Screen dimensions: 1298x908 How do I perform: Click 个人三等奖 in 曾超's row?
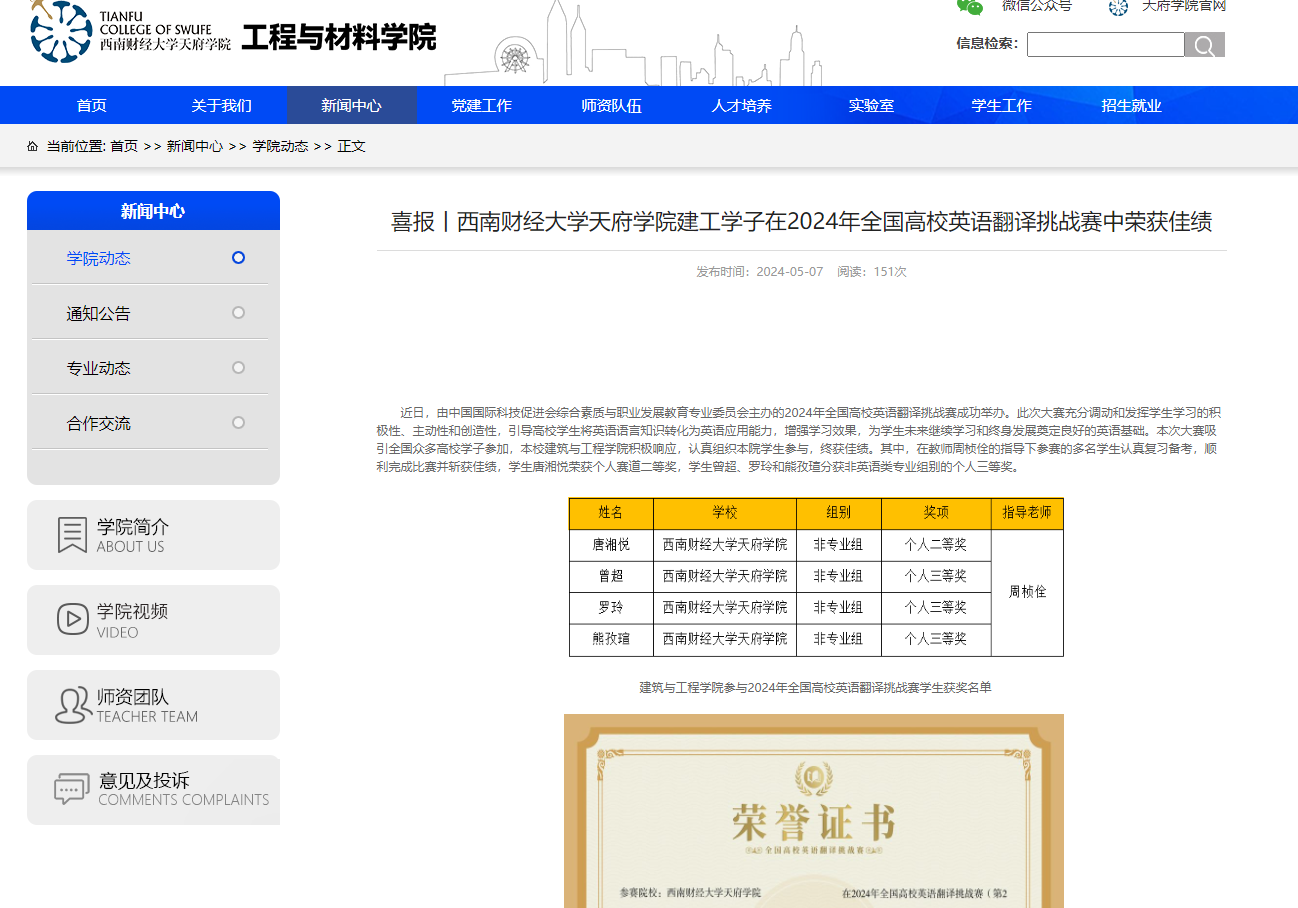[936, 576]
